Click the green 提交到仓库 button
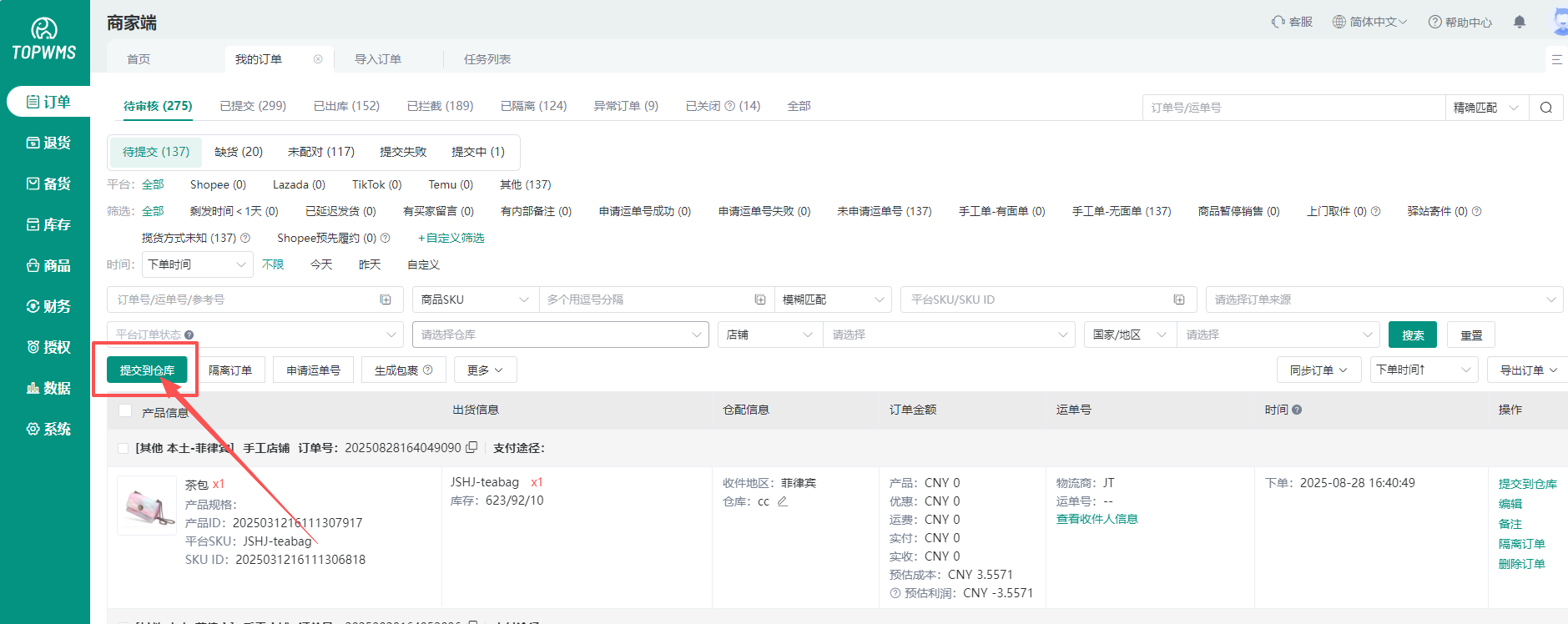Image resolution: width=1568 pixels, height=624 pixels. (x=147, y=370)
